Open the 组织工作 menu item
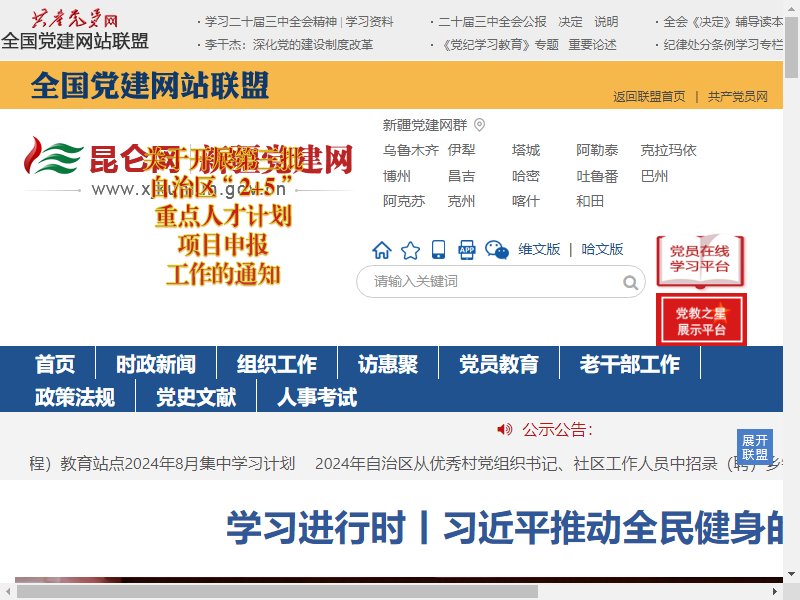The image size is (800, 600). [277, 364]
